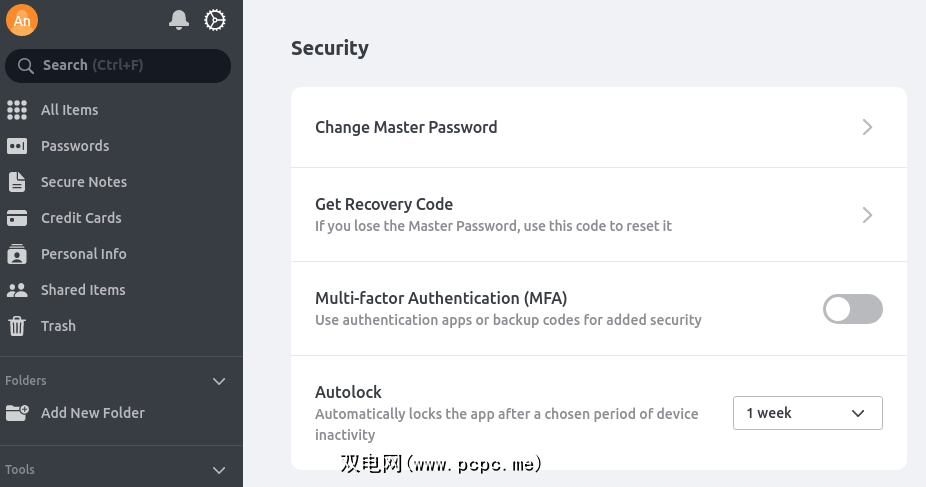Image resolution: width=926 pixels, height=487 pixels.
Task: Click the Search input field
Action: [118, 66]
